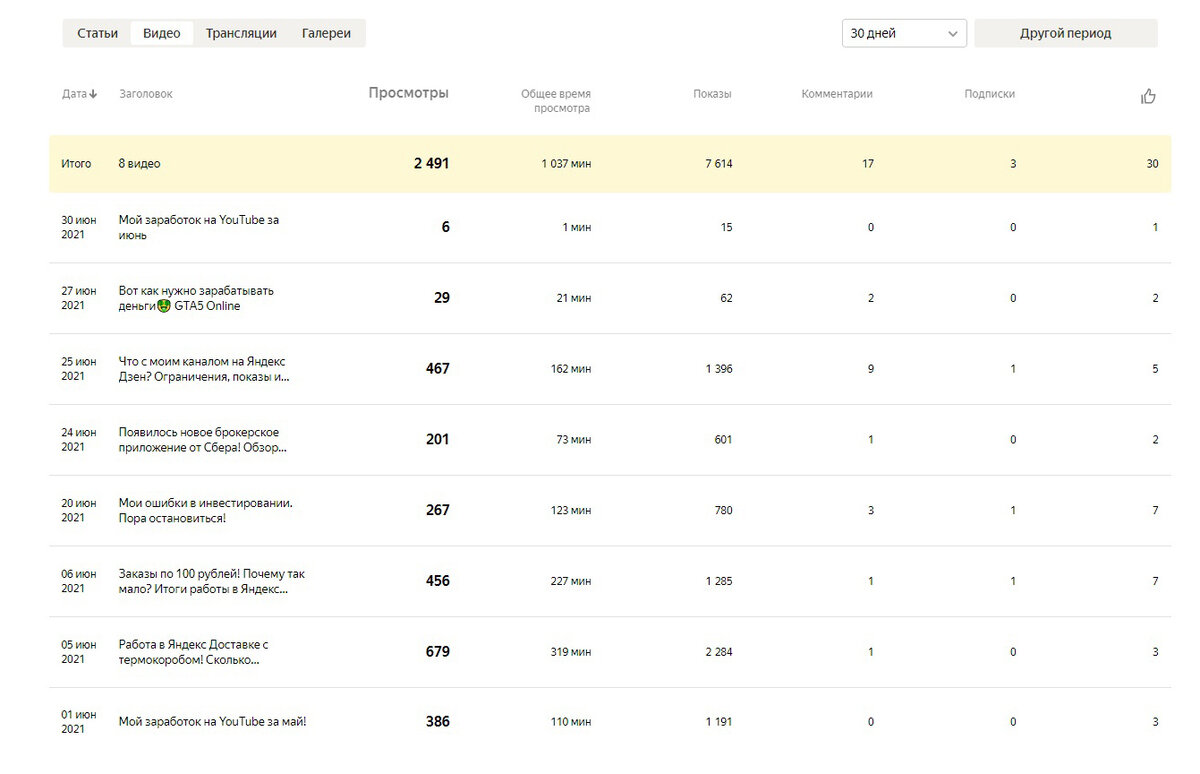Sort by Просмотры column header

pyautogui.click(x=409, y=93)
